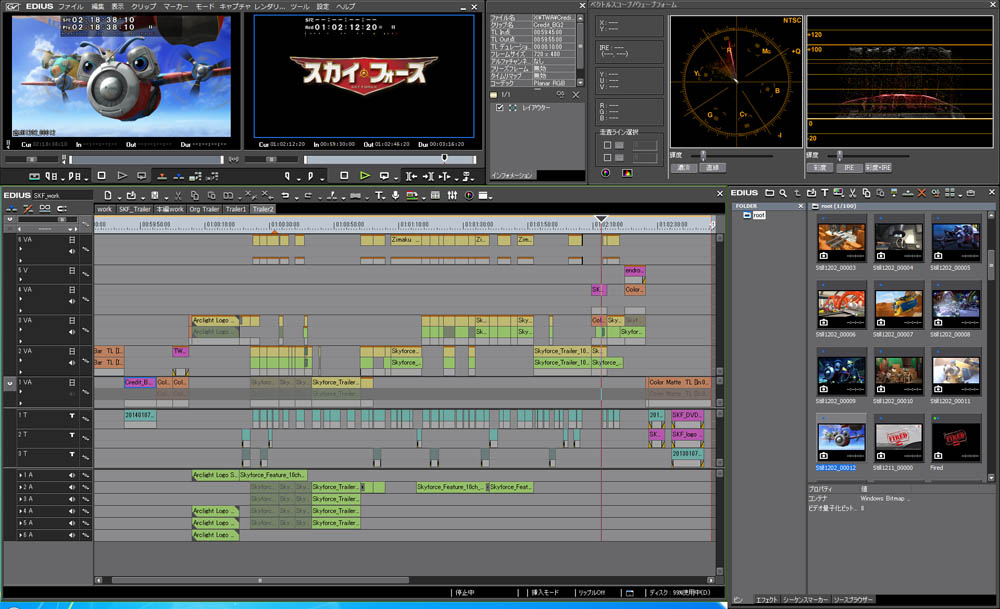Open the マーカー menu
1000x609 pixels.
175,6
